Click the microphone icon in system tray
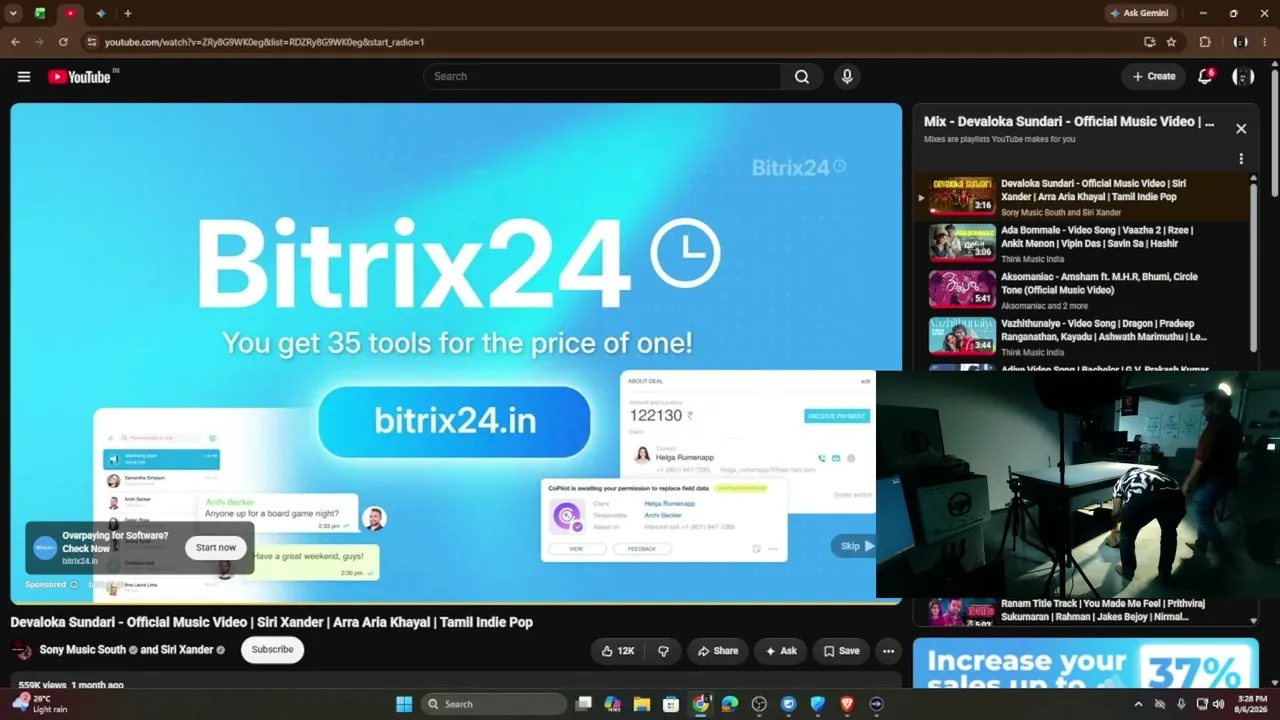This screenshot has width=1280, height=720. tap(1181, 704)
